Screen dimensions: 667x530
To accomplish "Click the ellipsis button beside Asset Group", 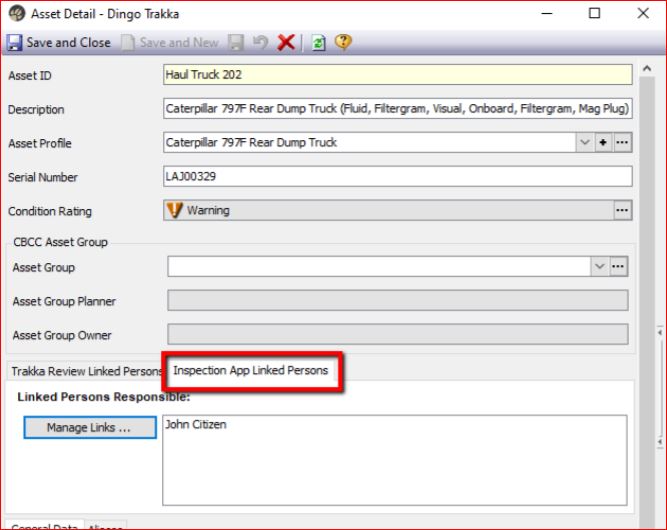I will point(618,267).
